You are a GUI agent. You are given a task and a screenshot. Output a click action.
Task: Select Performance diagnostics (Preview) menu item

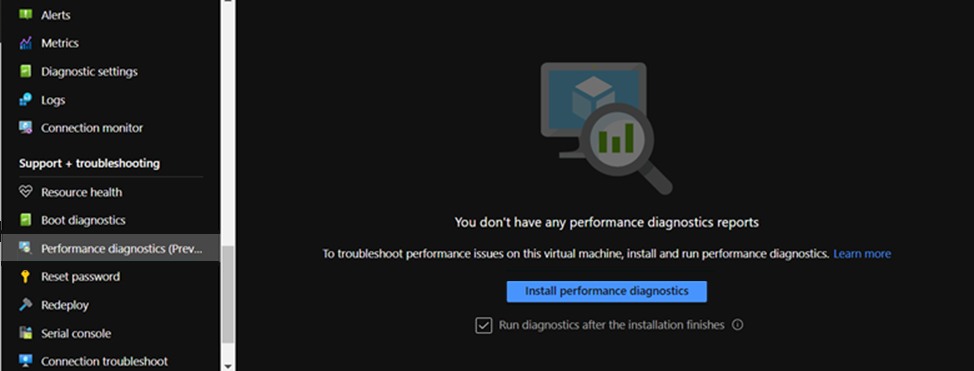110,248
